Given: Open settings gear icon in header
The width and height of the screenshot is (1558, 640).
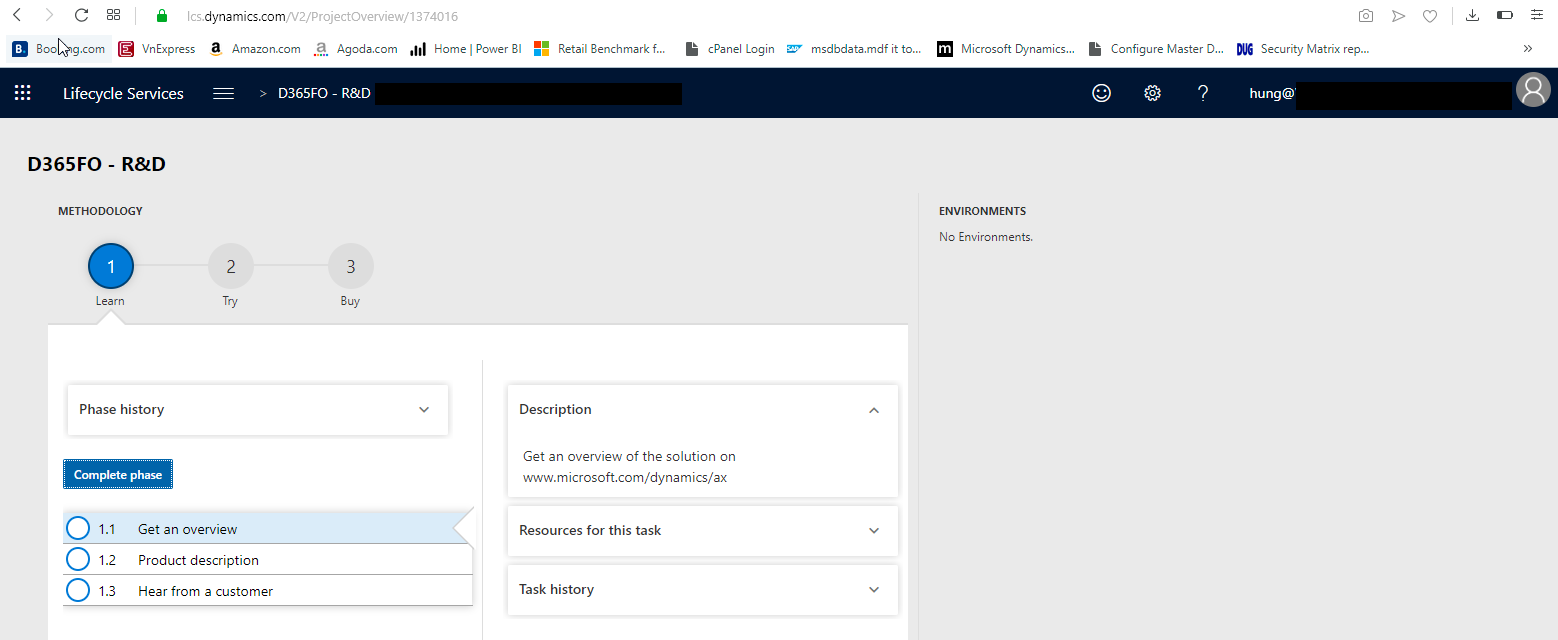Looking at the screenshot, I should (1152, 93).
